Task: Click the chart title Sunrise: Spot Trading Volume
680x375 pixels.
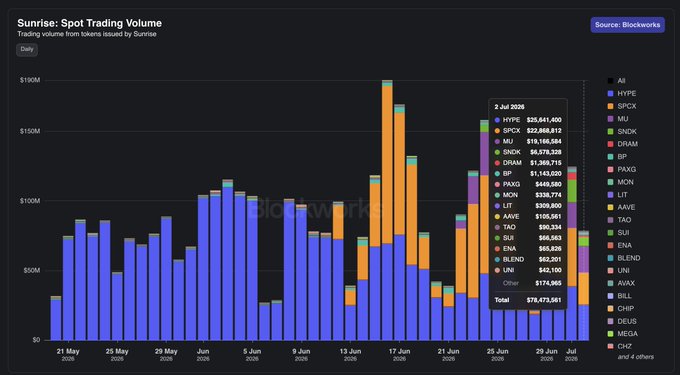Action: coord(89,23)
